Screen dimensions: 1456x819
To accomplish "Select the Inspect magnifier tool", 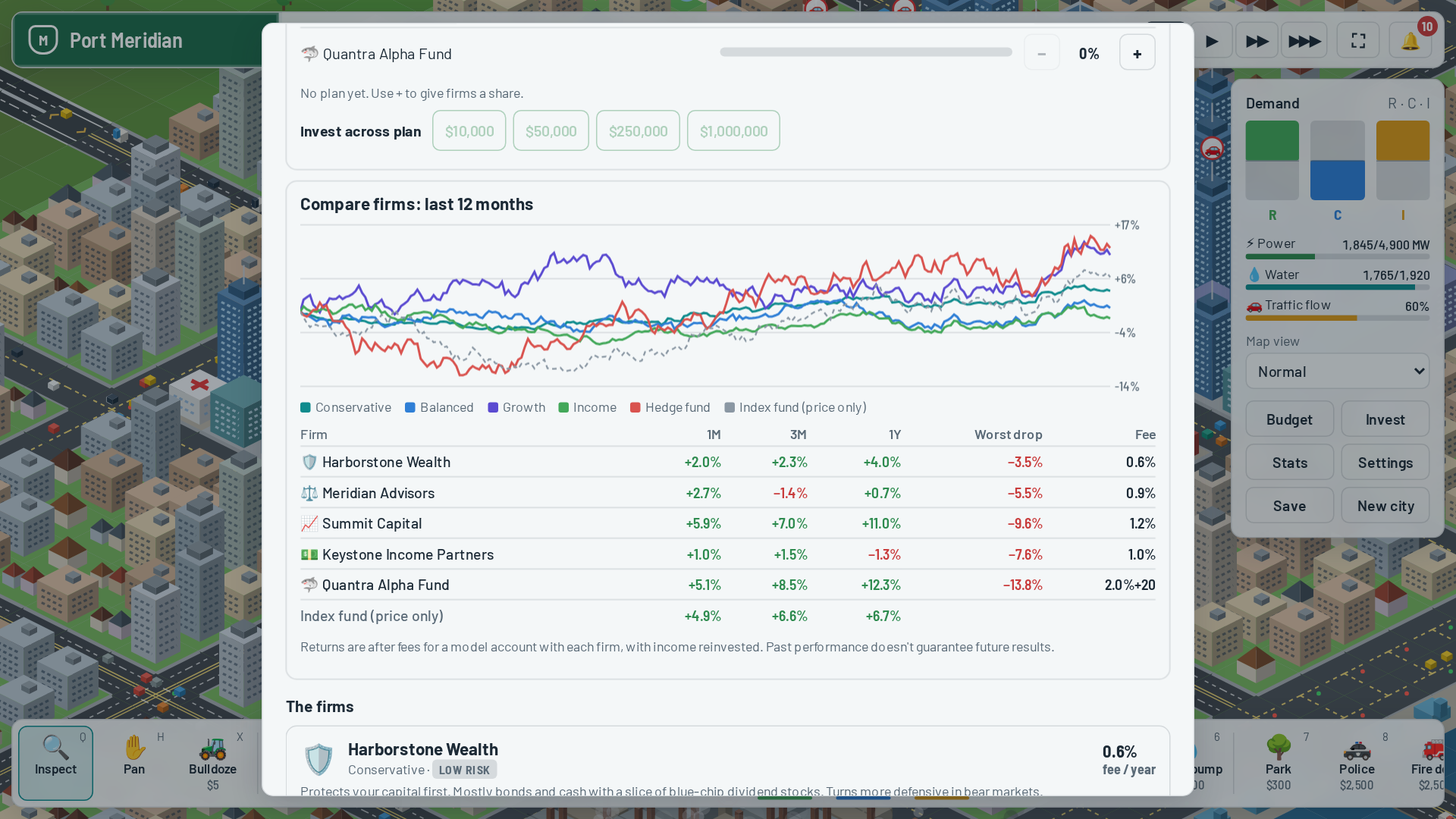I will coord(55,763).
